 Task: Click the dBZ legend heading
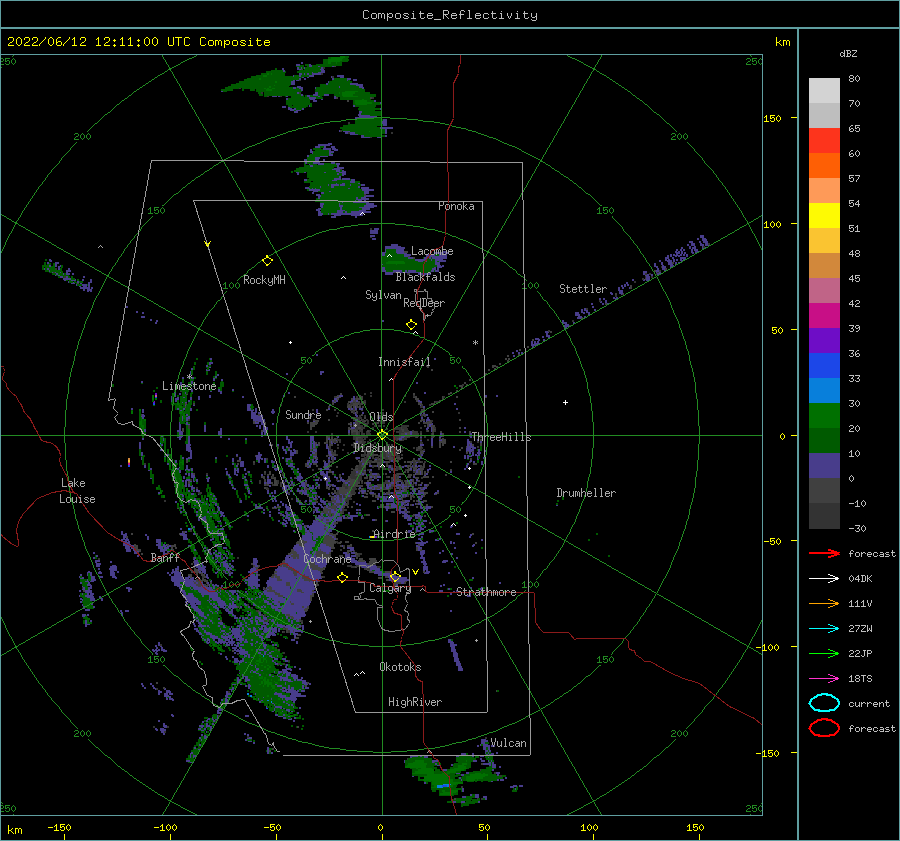tap(848, 53)
